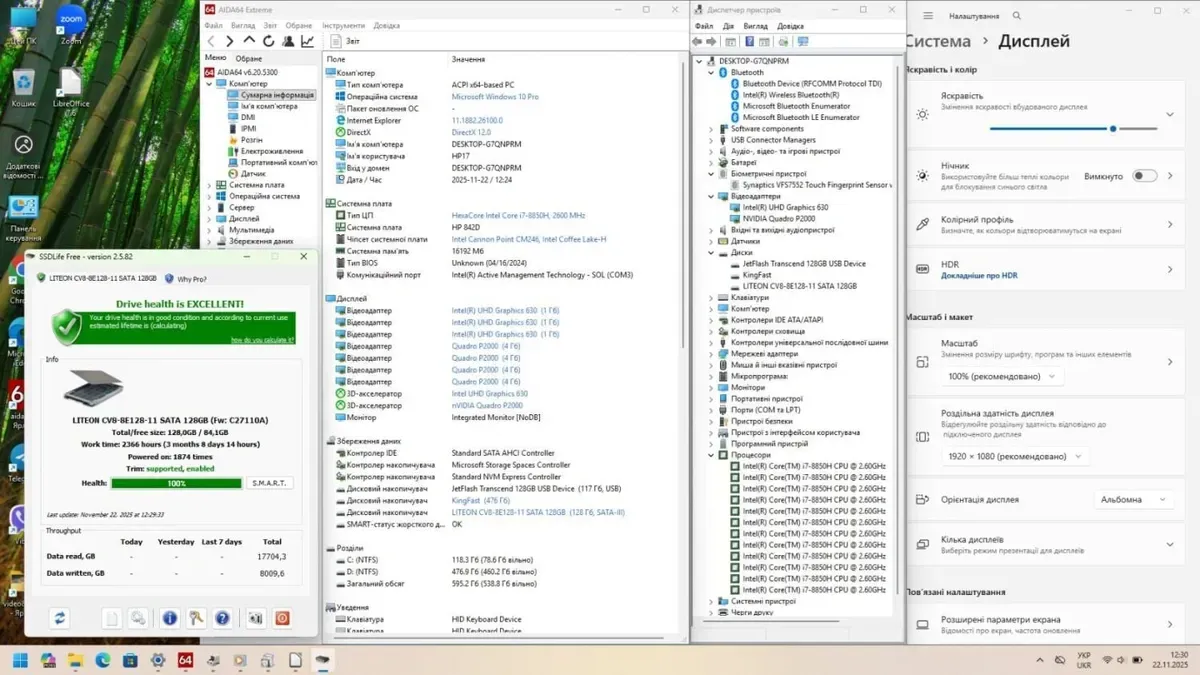Screen dimensions: 1200x675
Task: Open the AIDA64 graph chart toolbar icon
Action: tap(308, 42)
